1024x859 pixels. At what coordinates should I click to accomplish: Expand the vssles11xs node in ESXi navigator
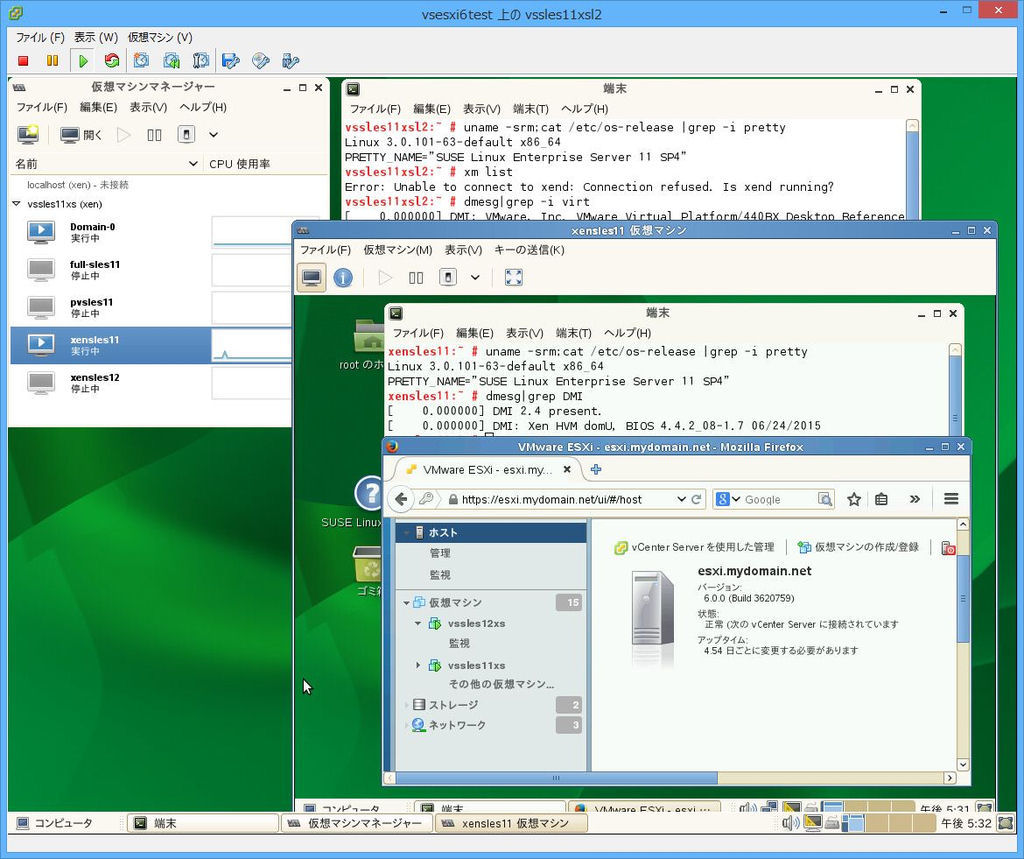click(418, 666)
